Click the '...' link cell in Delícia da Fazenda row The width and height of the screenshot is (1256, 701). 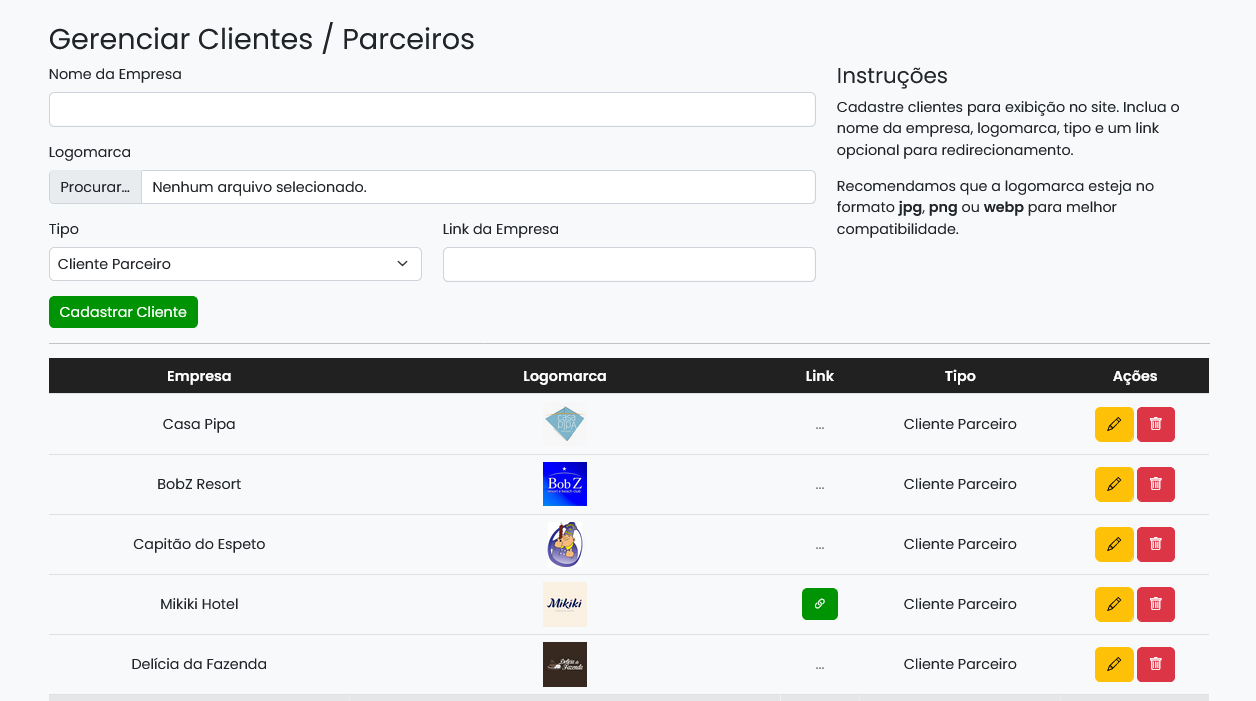click(x=820, y=665)
